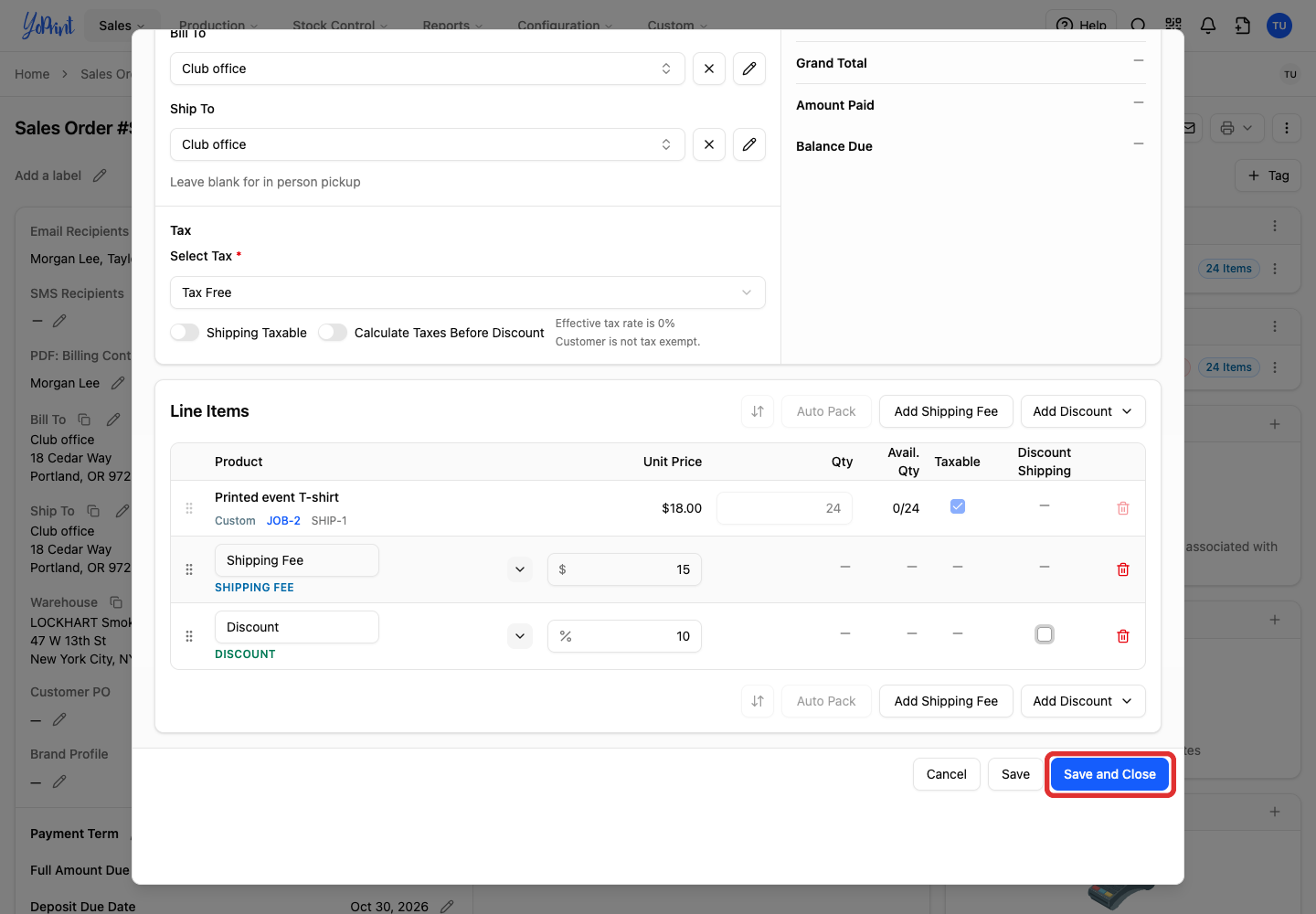
Task: Open the JOB-2 link
Action: [283, 521]
